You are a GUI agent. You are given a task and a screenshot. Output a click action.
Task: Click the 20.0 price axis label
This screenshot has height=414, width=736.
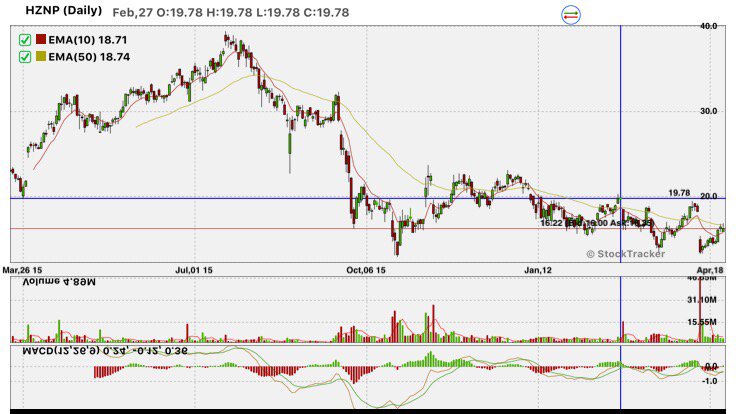click(x=708, y=196)
